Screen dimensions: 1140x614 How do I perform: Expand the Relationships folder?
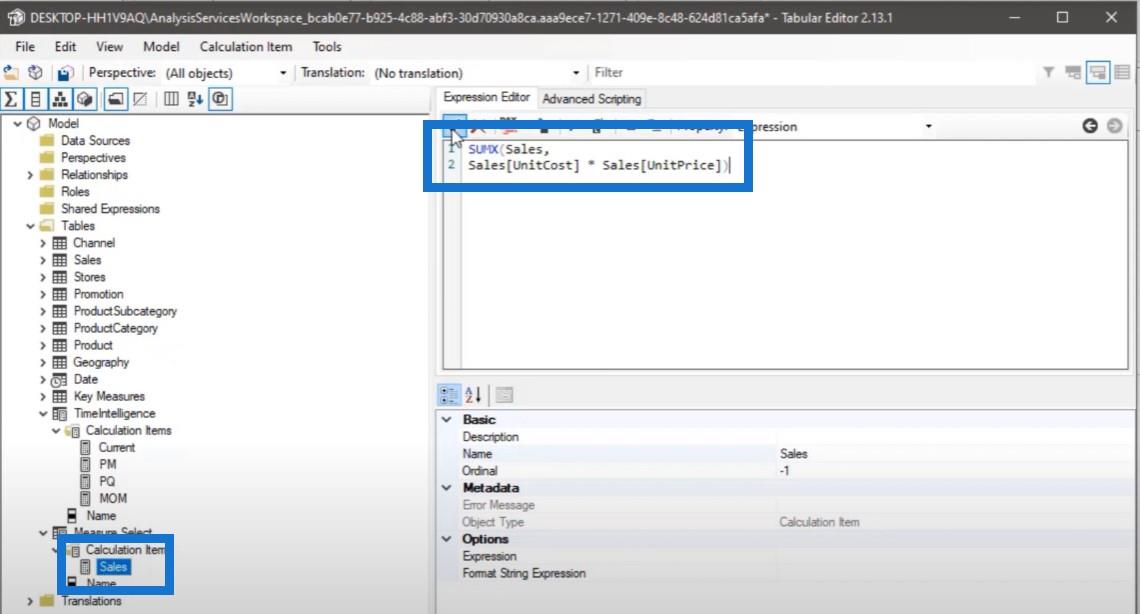click(30, 175)
